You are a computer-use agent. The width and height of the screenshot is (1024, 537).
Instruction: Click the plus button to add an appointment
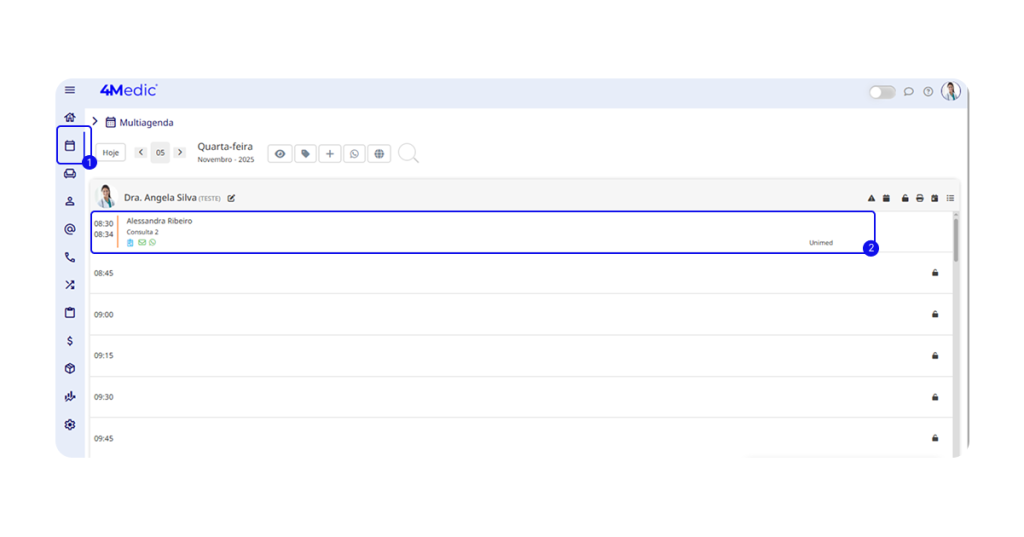tap(330, 154)
